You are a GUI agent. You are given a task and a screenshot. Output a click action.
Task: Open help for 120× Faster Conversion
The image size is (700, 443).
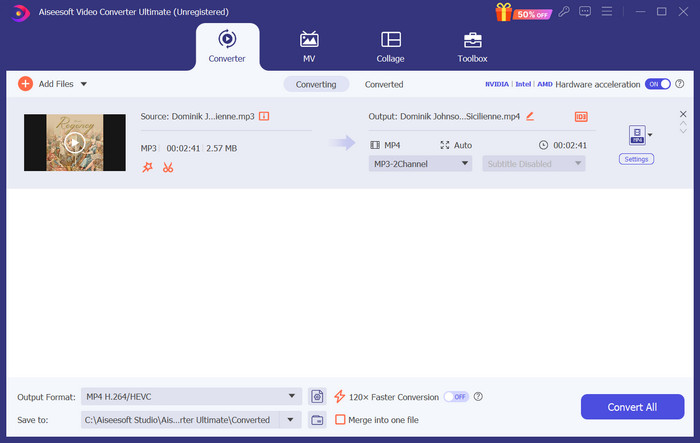click(478, 397)
